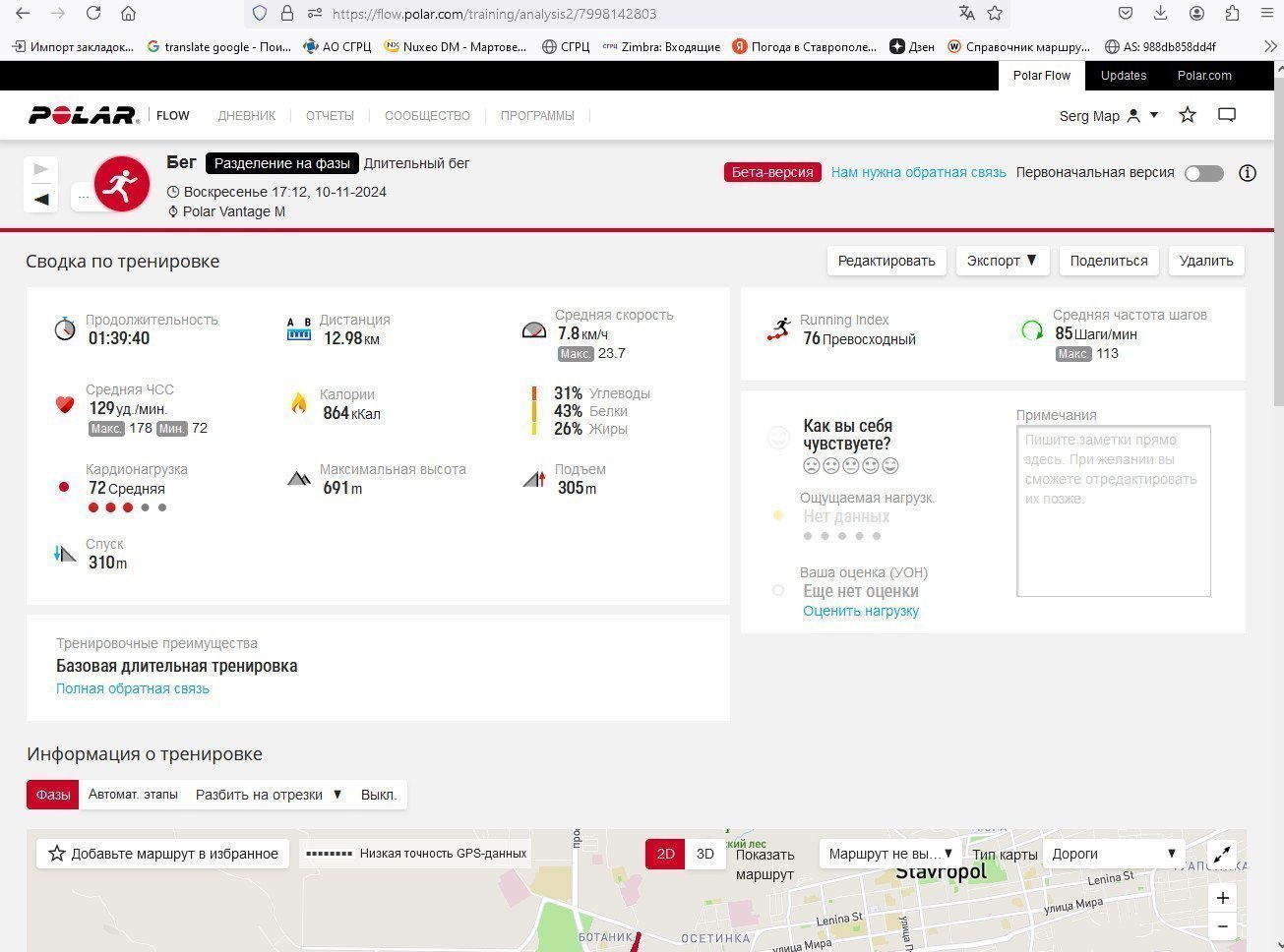
Task: Open Разбить на отрезки dropdown
Action: click(269, 795)
